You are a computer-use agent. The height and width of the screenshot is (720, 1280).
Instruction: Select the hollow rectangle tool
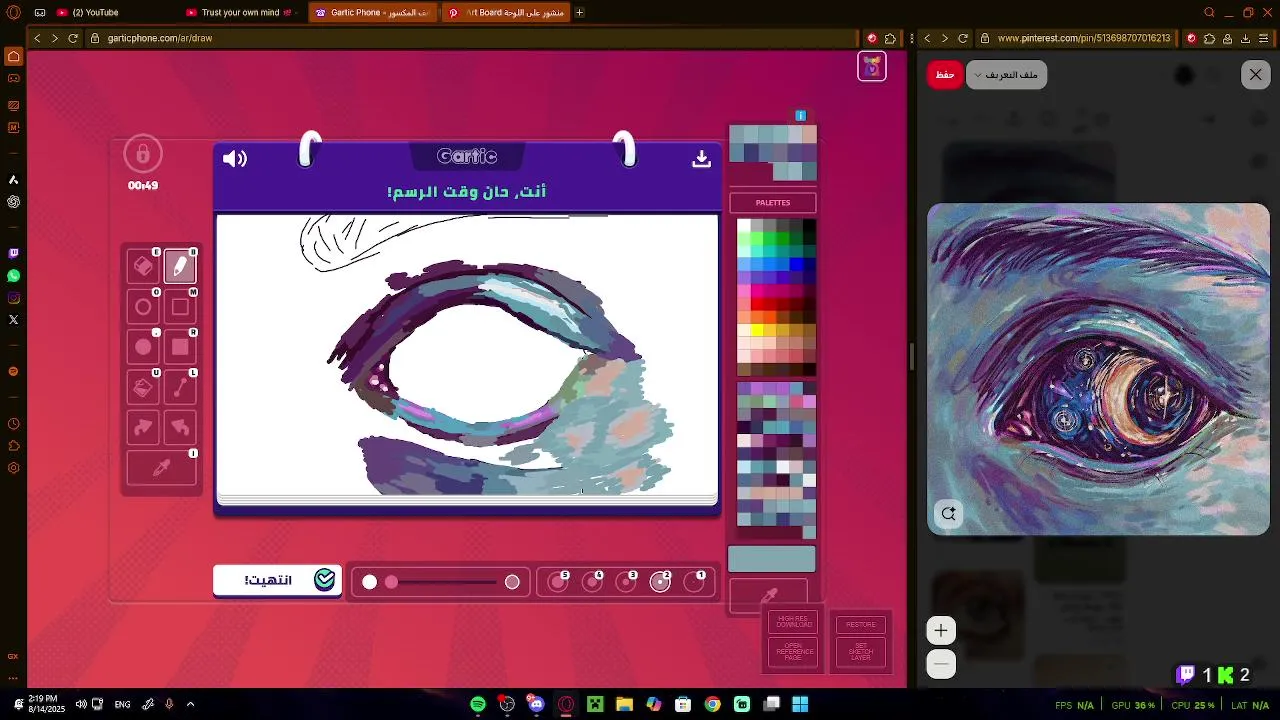180,307
